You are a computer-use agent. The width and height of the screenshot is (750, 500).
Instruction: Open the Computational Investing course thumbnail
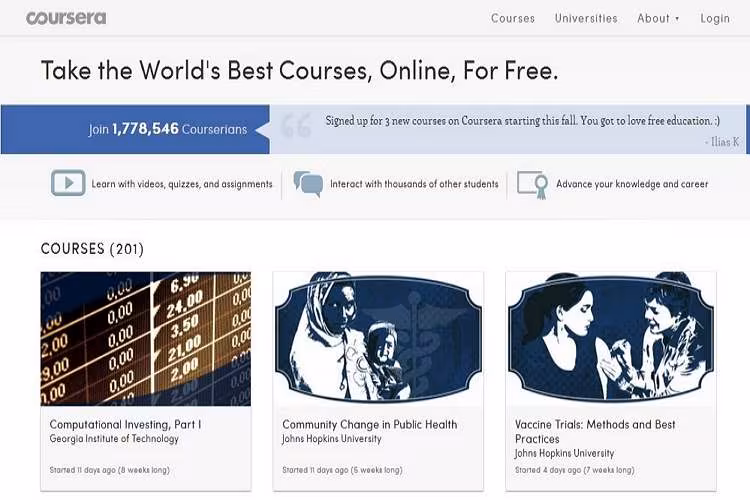[145, 339]
